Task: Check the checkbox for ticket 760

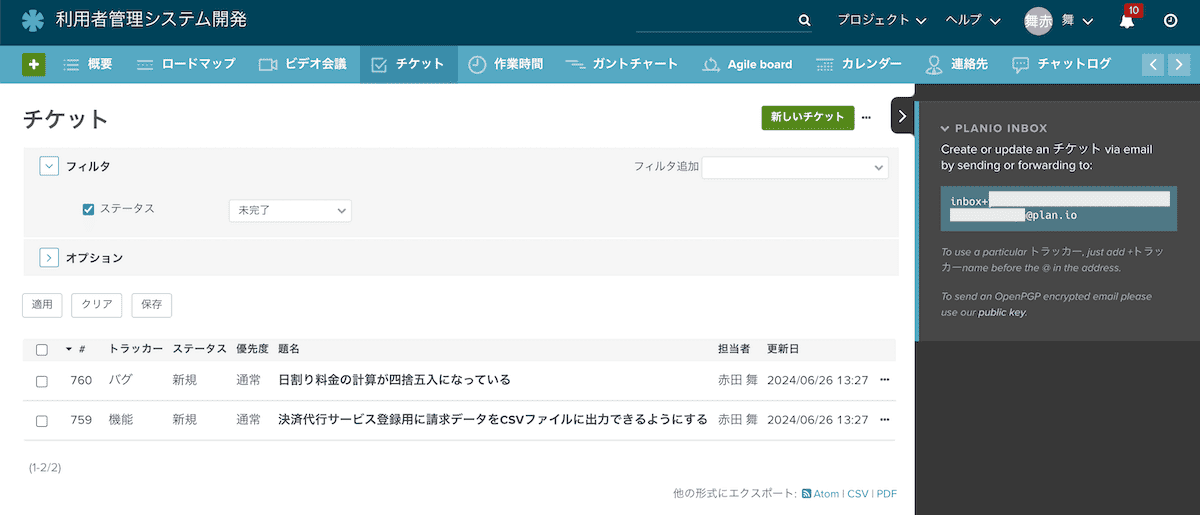Action: click(x=42, y=381)
